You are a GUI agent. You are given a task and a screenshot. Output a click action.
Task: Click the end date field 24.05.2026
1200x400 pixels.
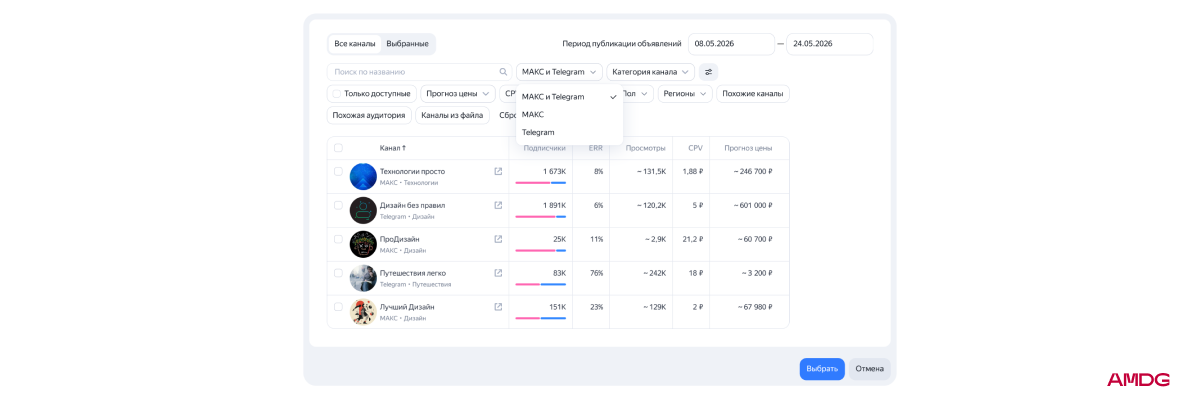[829, 44]
